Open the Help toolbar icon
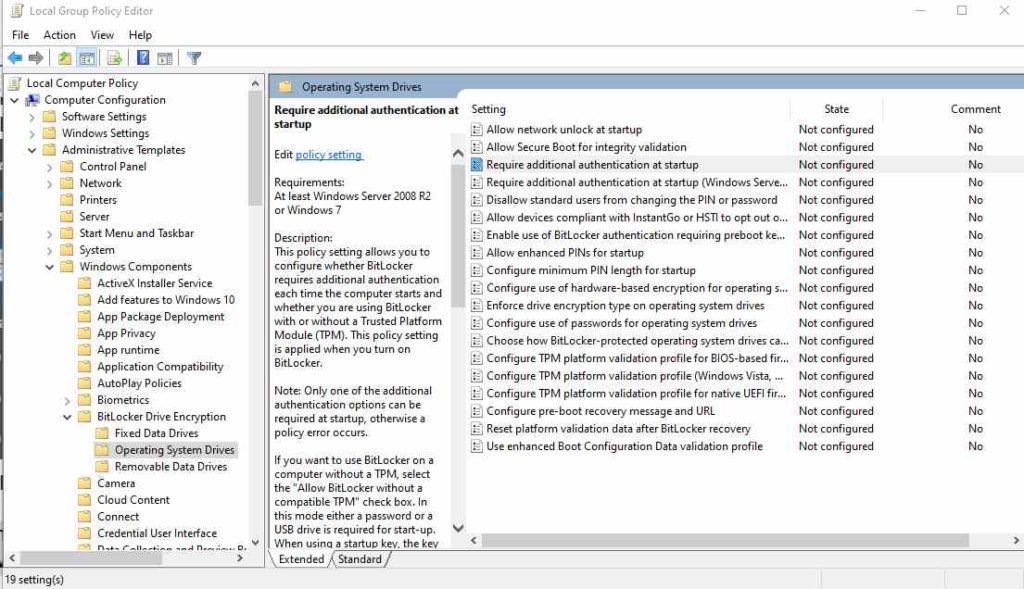1024x589 pixels. [143, 58]
